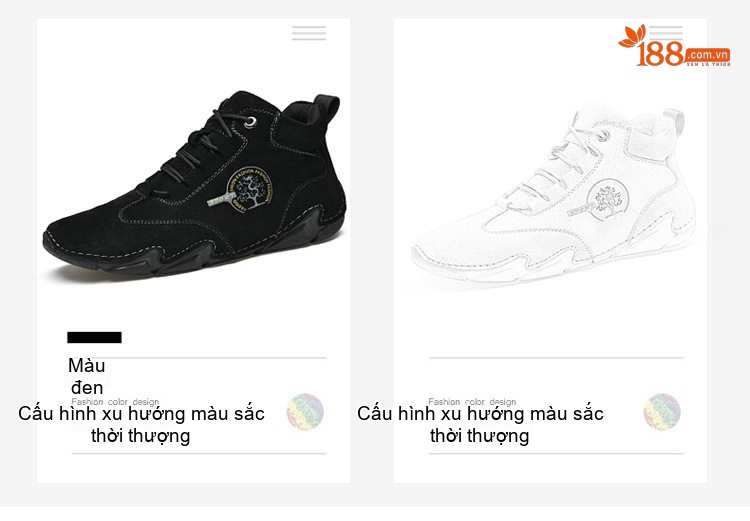
Task: Click the tree emblem on the black shoe
Action: (249, 189)
